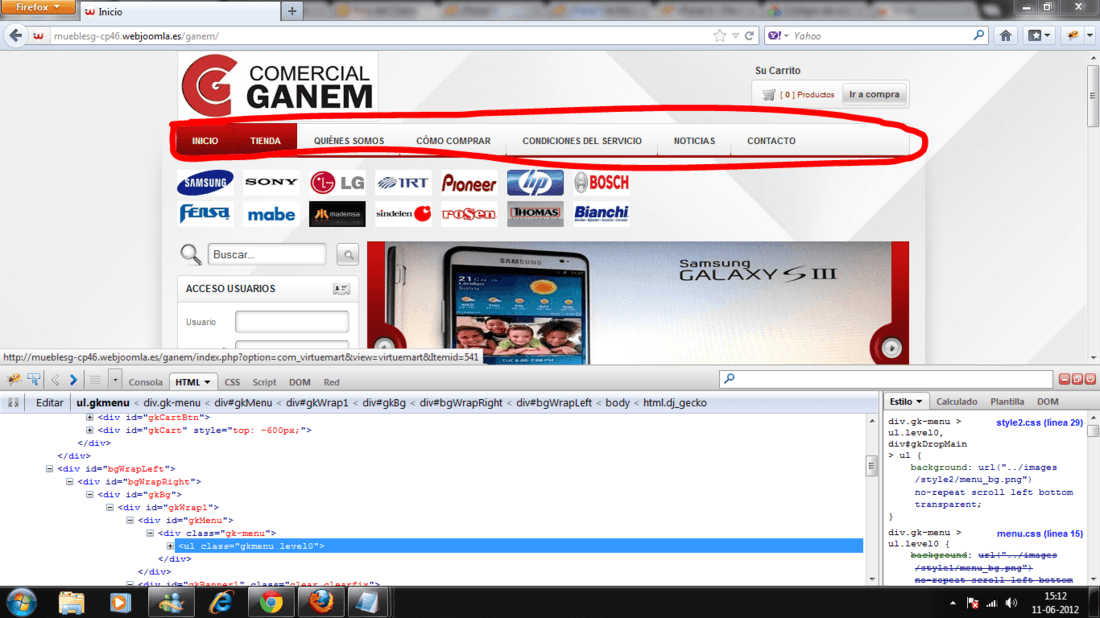This screenshot has width=1100, height=618.
Task: Click the search bar magnifier icon
Action: coord(978,35)
